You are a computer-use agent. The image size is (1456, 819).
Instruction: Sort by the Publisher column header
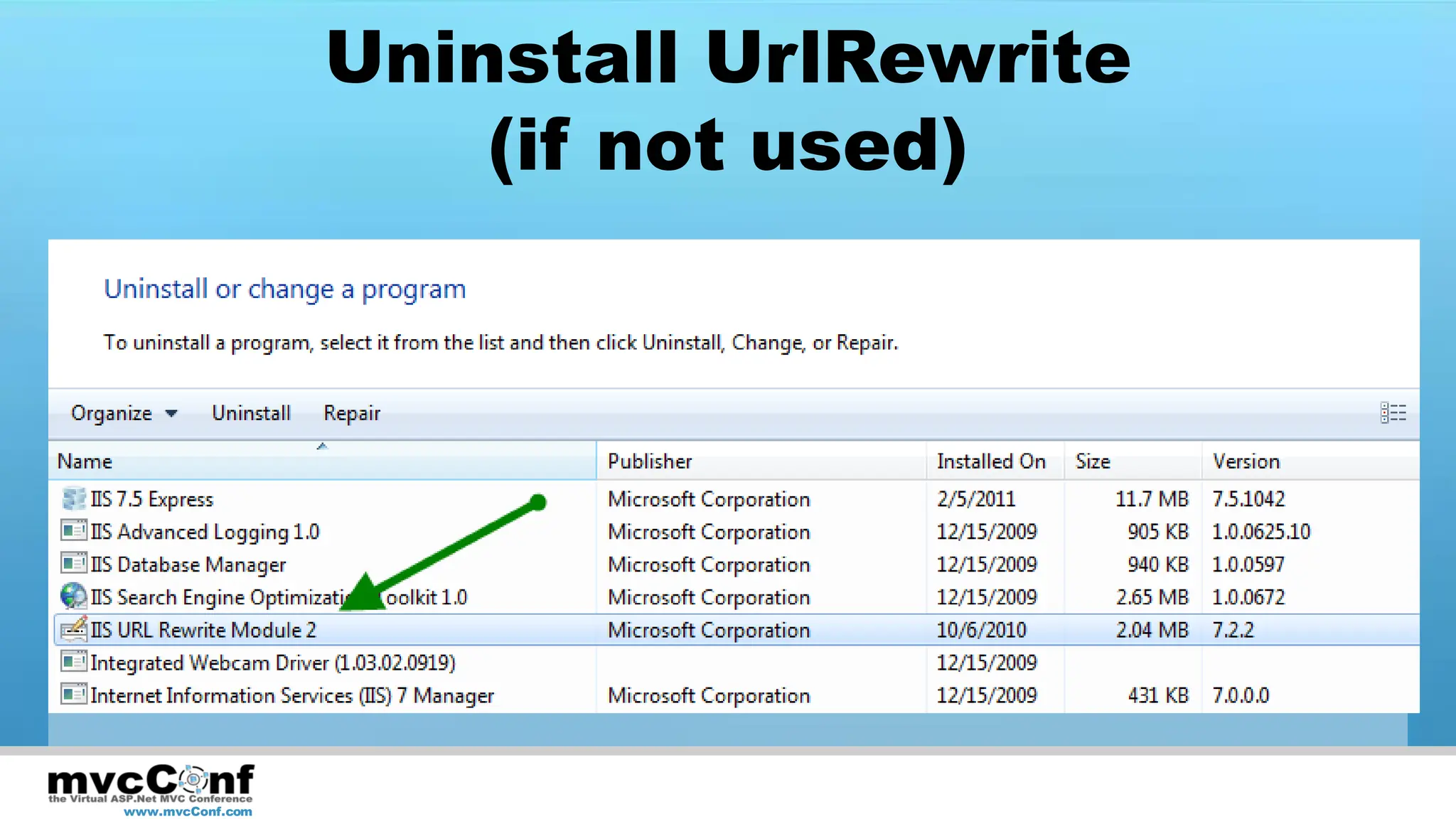tap(761, 461)
